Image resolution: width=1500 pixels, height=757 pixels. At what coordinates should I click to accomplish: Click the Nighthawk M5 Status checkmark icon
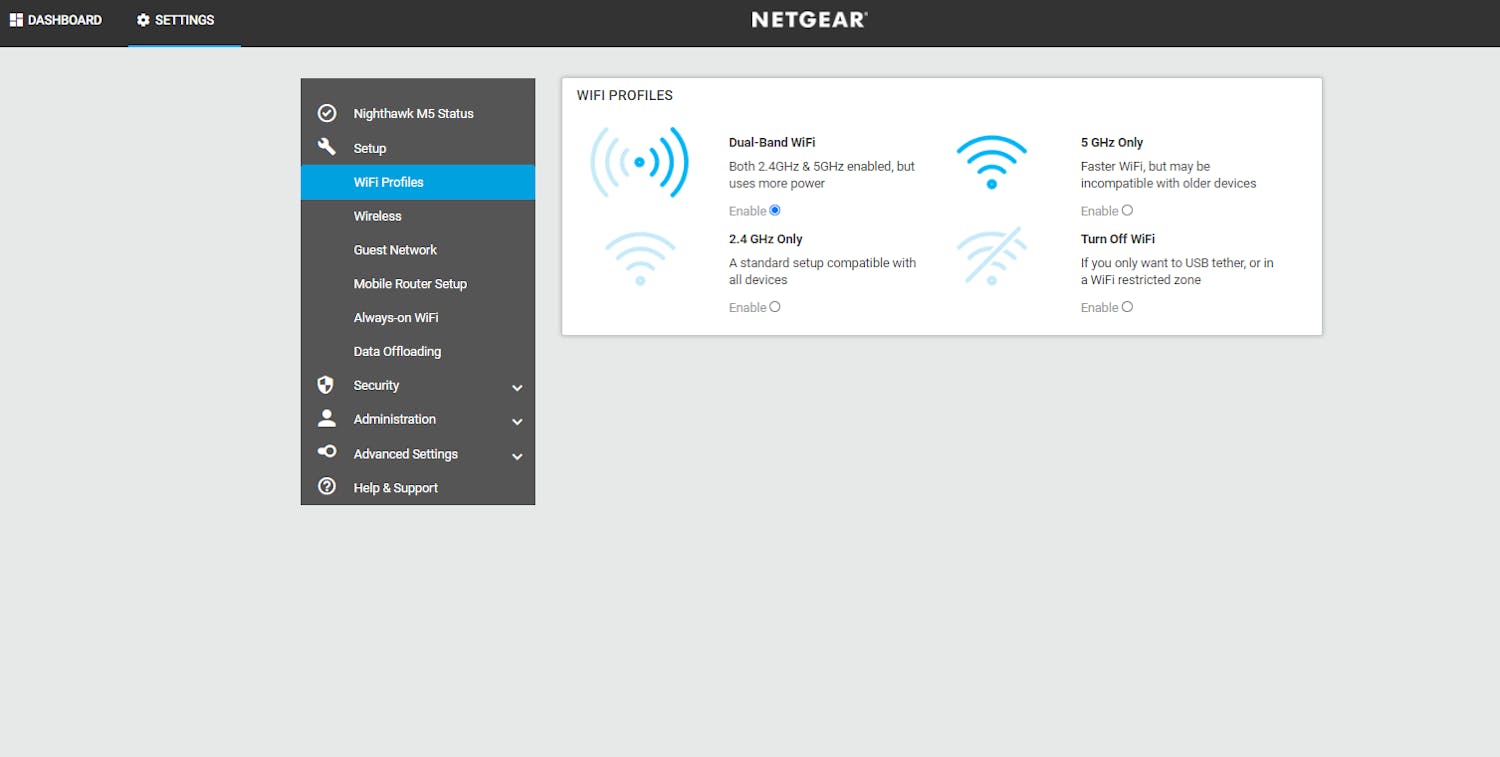pos(327,113)
